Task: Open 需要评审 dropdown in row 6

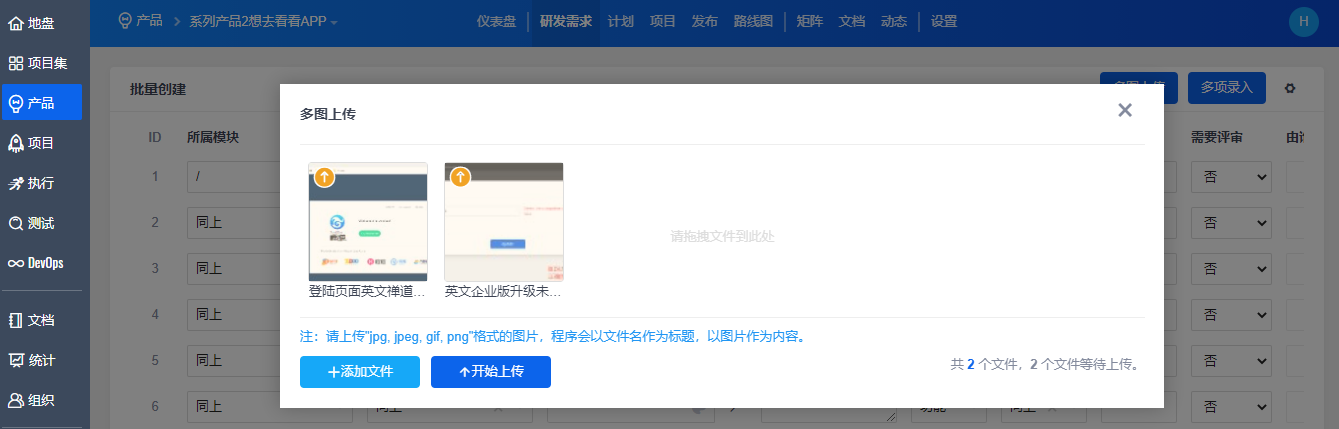Action: click(1231, 406)
